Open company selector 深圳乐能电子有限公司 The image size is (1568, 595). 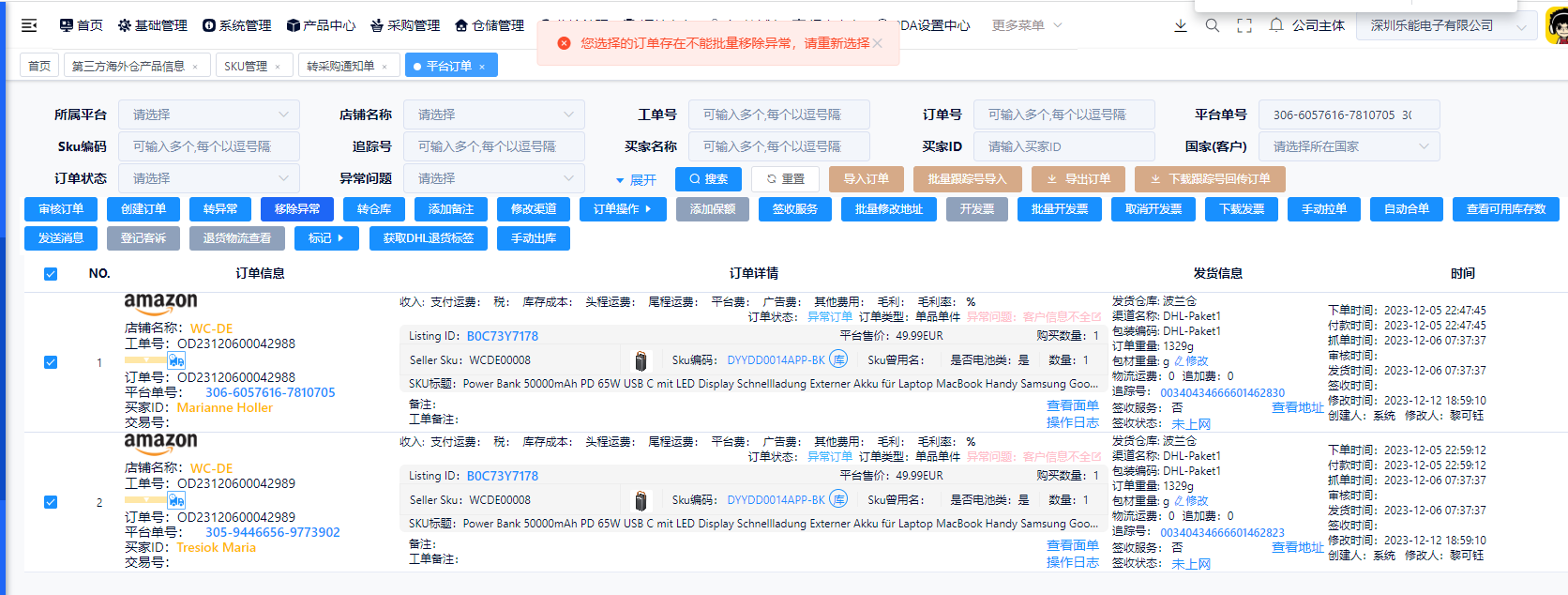coord(1447,25)
